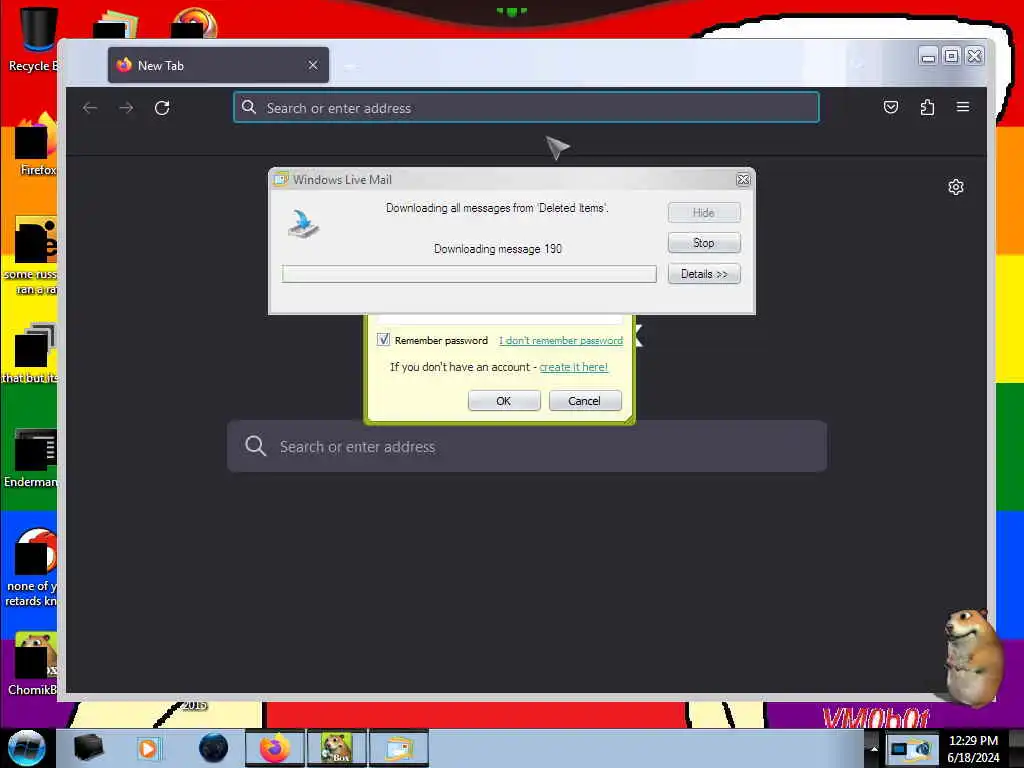Select the New Tab tab
The height and width of the screenshot is (768, 1024).
[x=218, y=65]
